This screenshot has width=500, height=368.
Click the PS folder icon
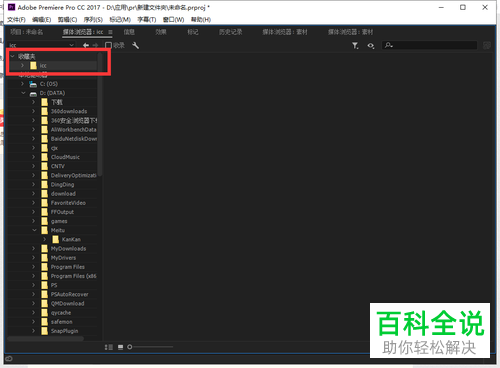(45, 285)
